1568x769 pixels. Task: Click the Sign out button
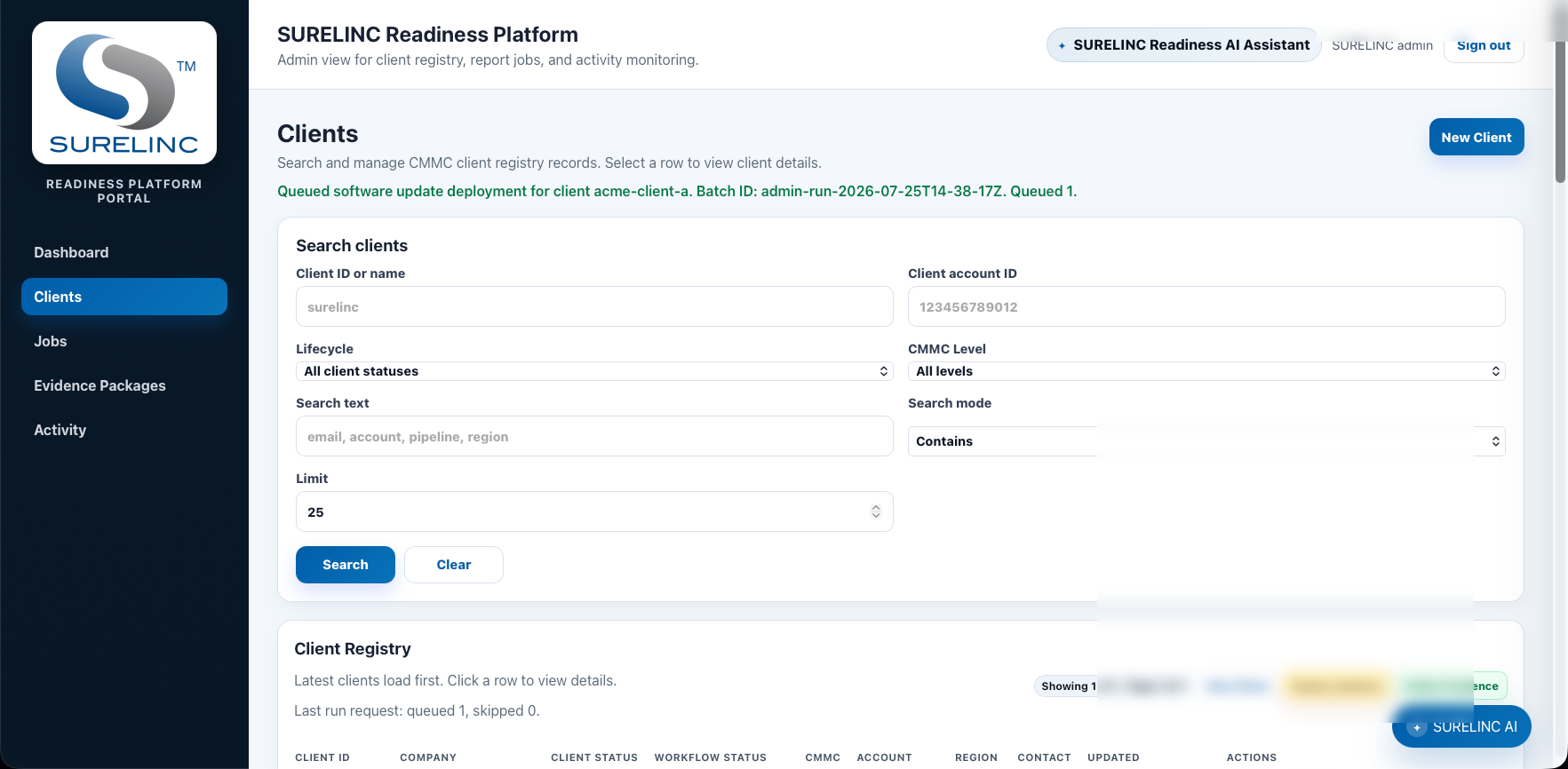coord(1484,45)
